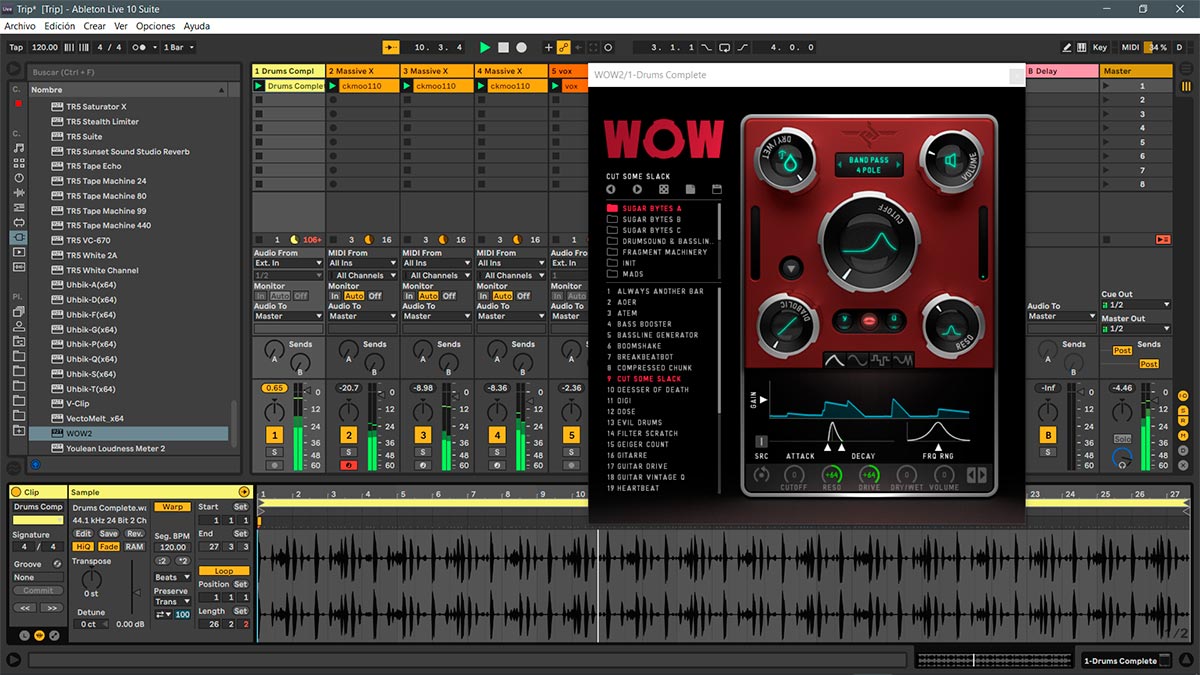
Task: Open the Plug-ins category in the browser
Action: click(x=19, y=238)
